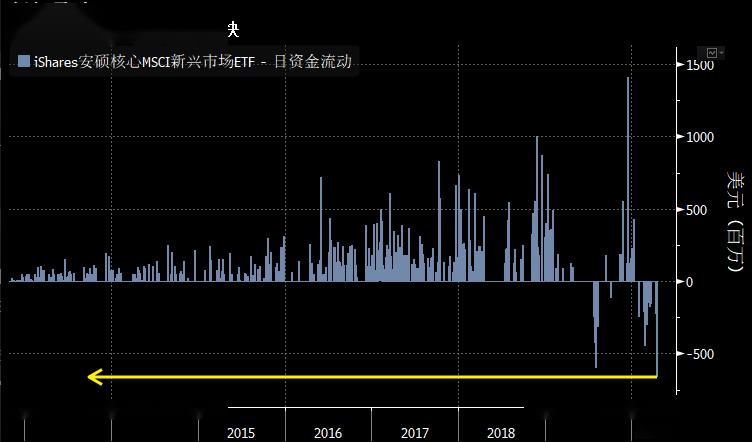The height and width of the screenshot is (442, 752).
Task: Expand the small arrow beside chart icon
Action: point(721,53)
